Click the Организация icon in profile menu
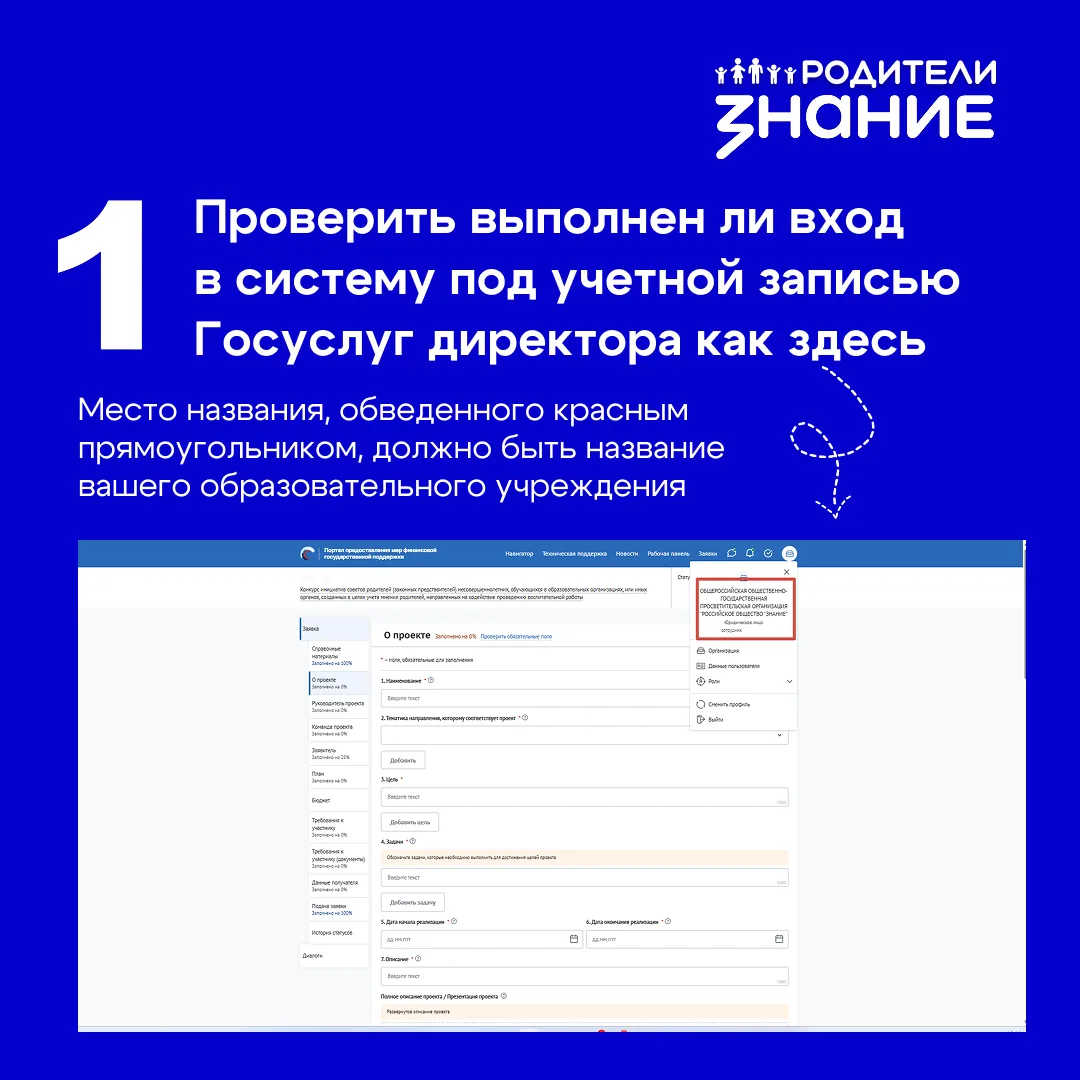This screenshot has height=1080, width=1080. coord(700,651)
